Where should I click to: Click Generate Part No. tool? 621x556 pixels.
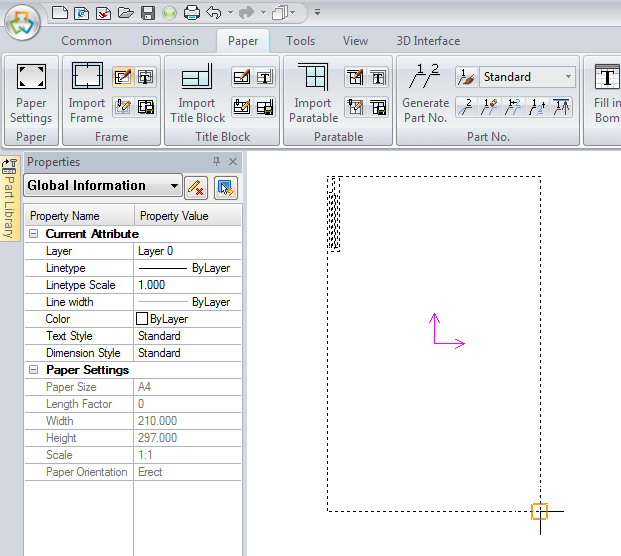(425, 93)
